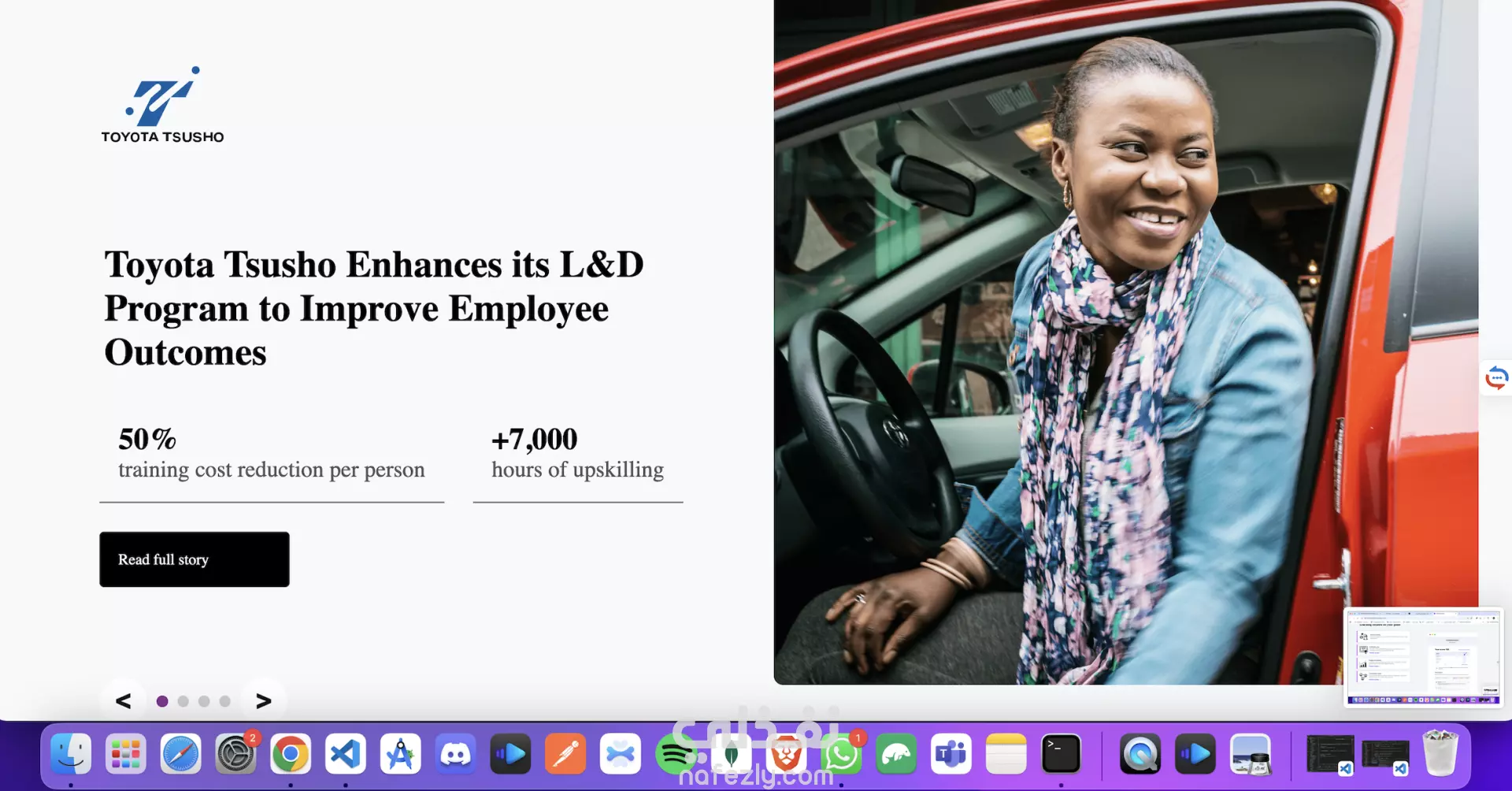Open the screenshot preview thumbnail
Screen dimensions: 1512x791
[1423, 657]
